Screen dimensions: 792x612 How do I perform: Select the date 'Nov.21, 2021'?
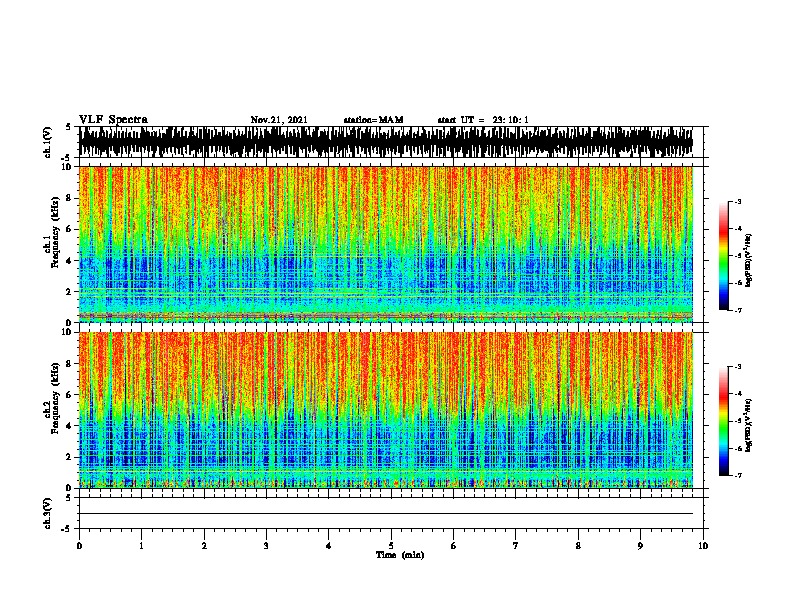point(279,120)
